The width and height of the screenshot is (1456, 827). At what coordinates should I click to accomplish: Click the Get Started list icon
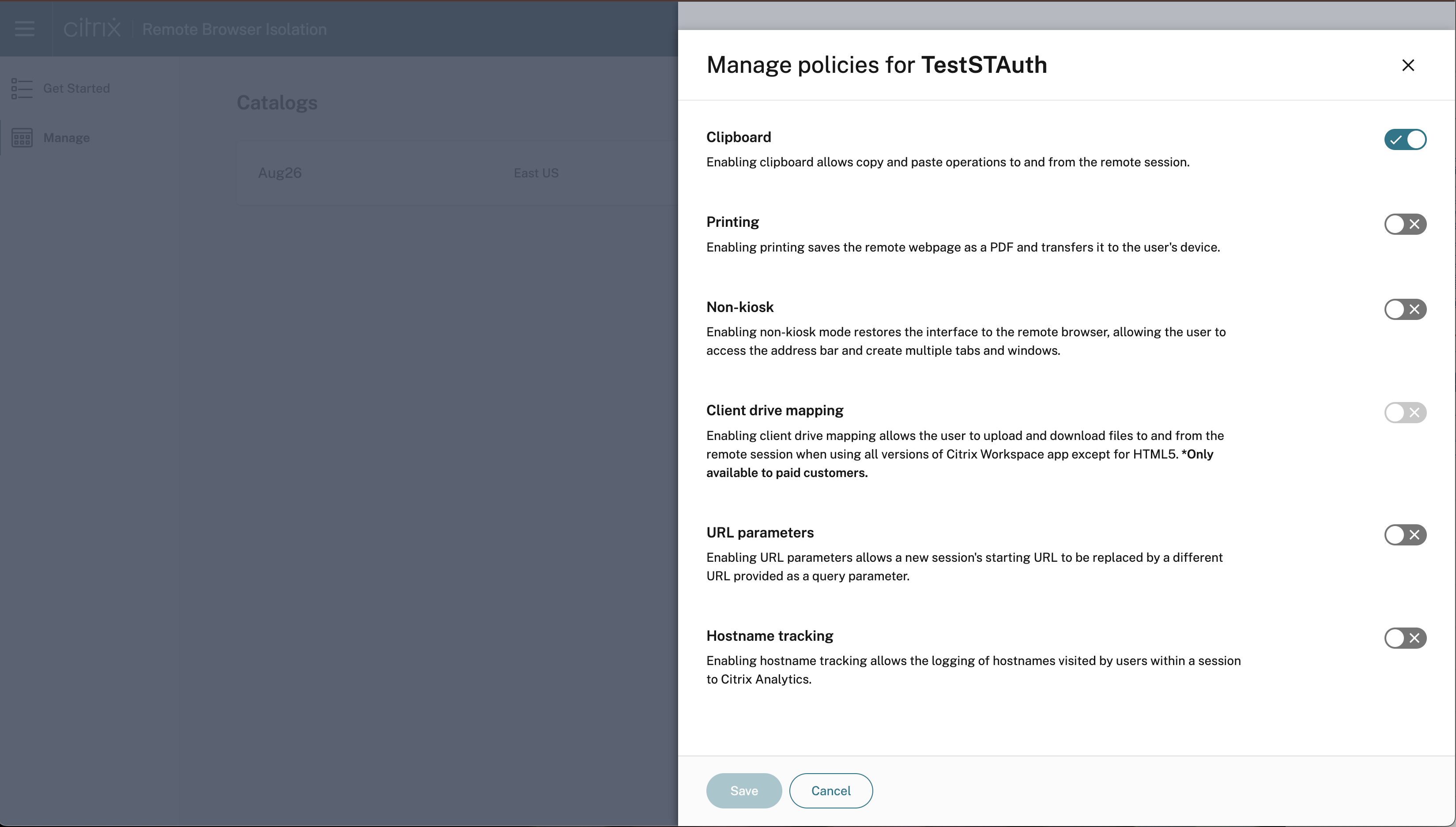[22, 89]
